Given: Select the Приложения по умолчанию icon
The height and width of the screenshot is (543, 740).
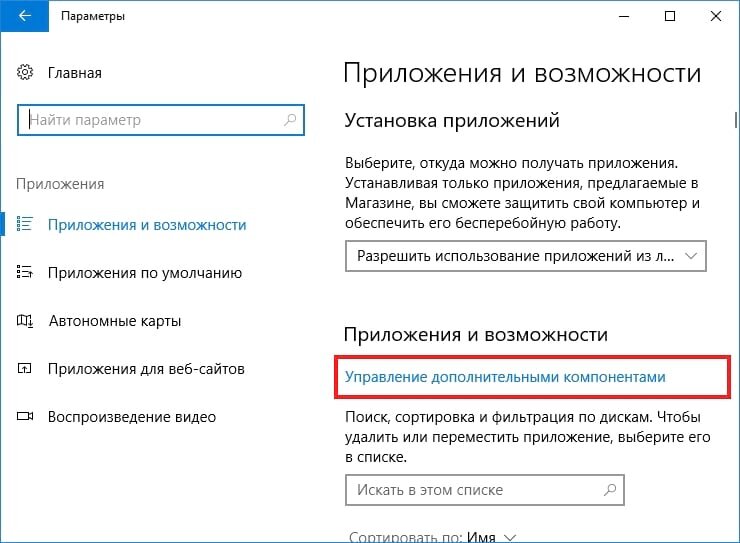Looking at the screenshot, I should pyautogui.click(x=25, y=272).
